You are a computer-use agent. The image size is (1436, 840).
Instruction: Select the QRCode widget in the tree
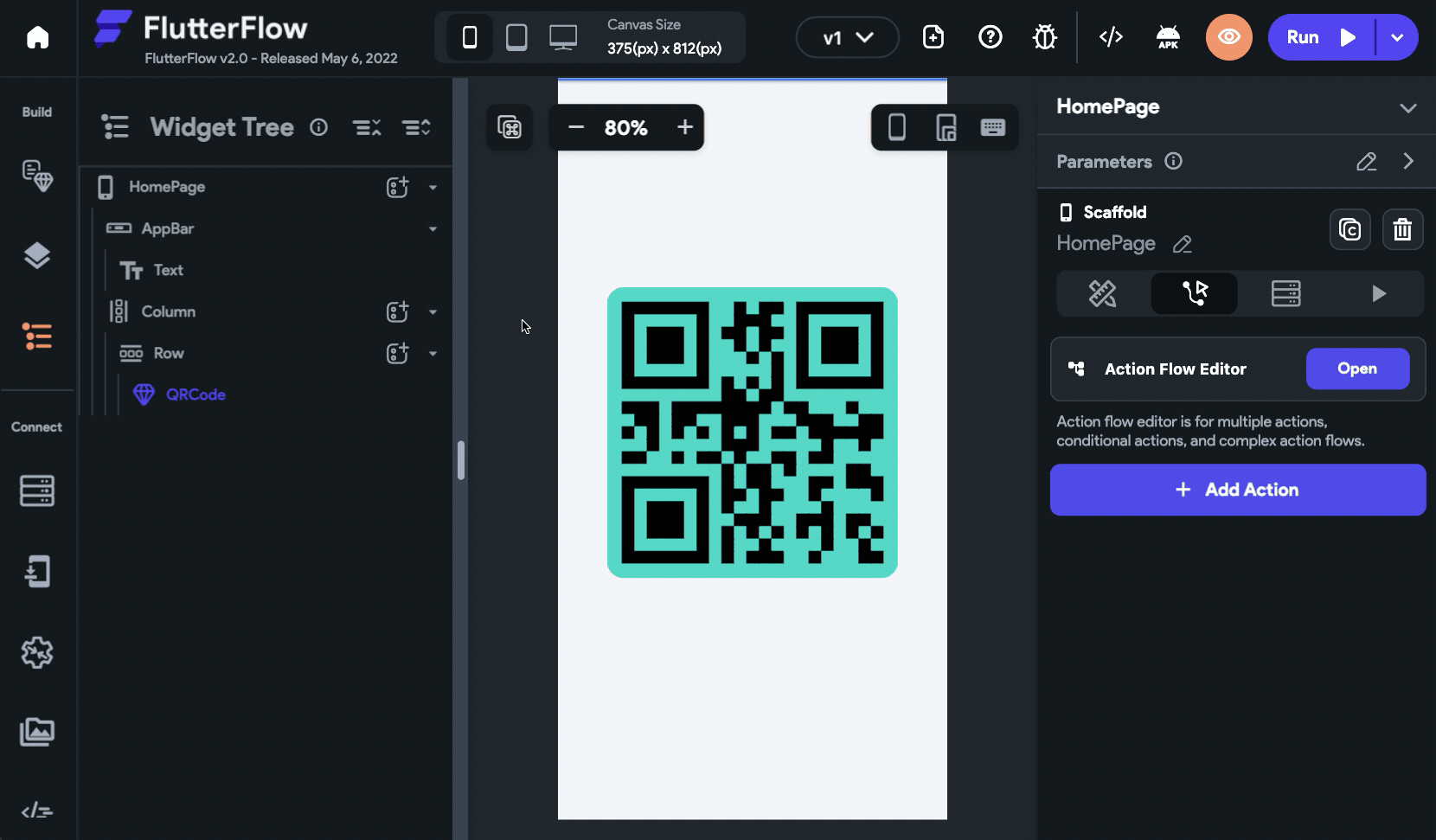196,394
